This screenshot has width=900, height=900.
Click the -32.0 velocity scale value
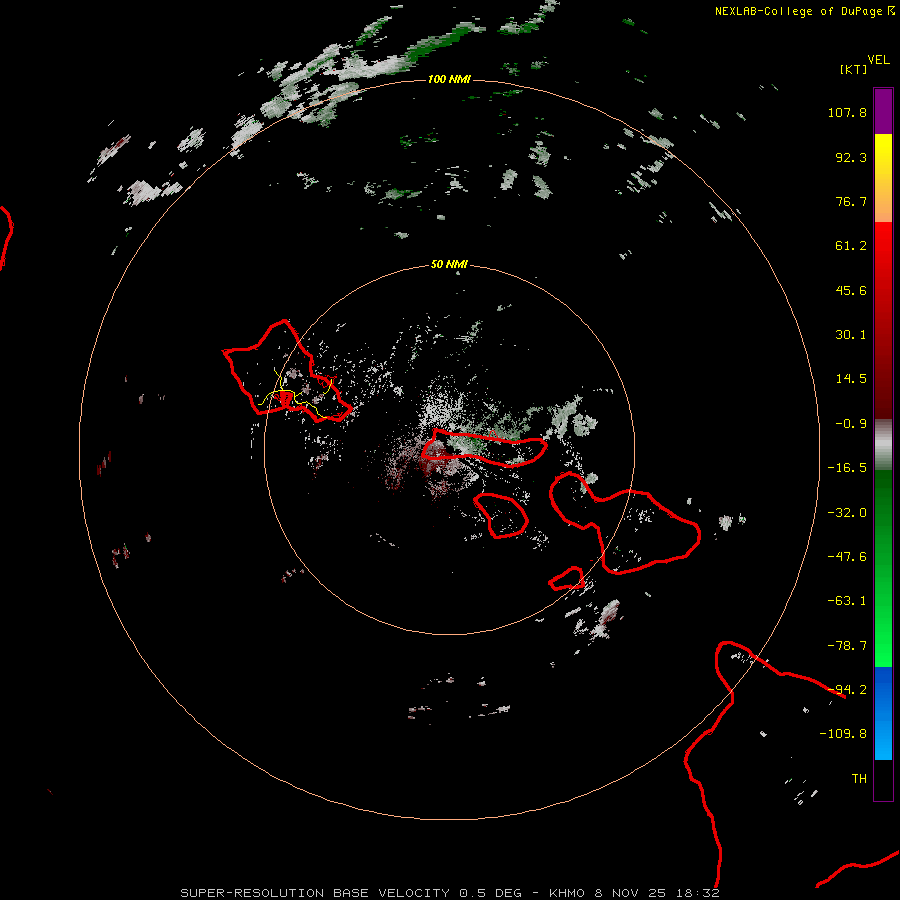click(x=847, y=513)
